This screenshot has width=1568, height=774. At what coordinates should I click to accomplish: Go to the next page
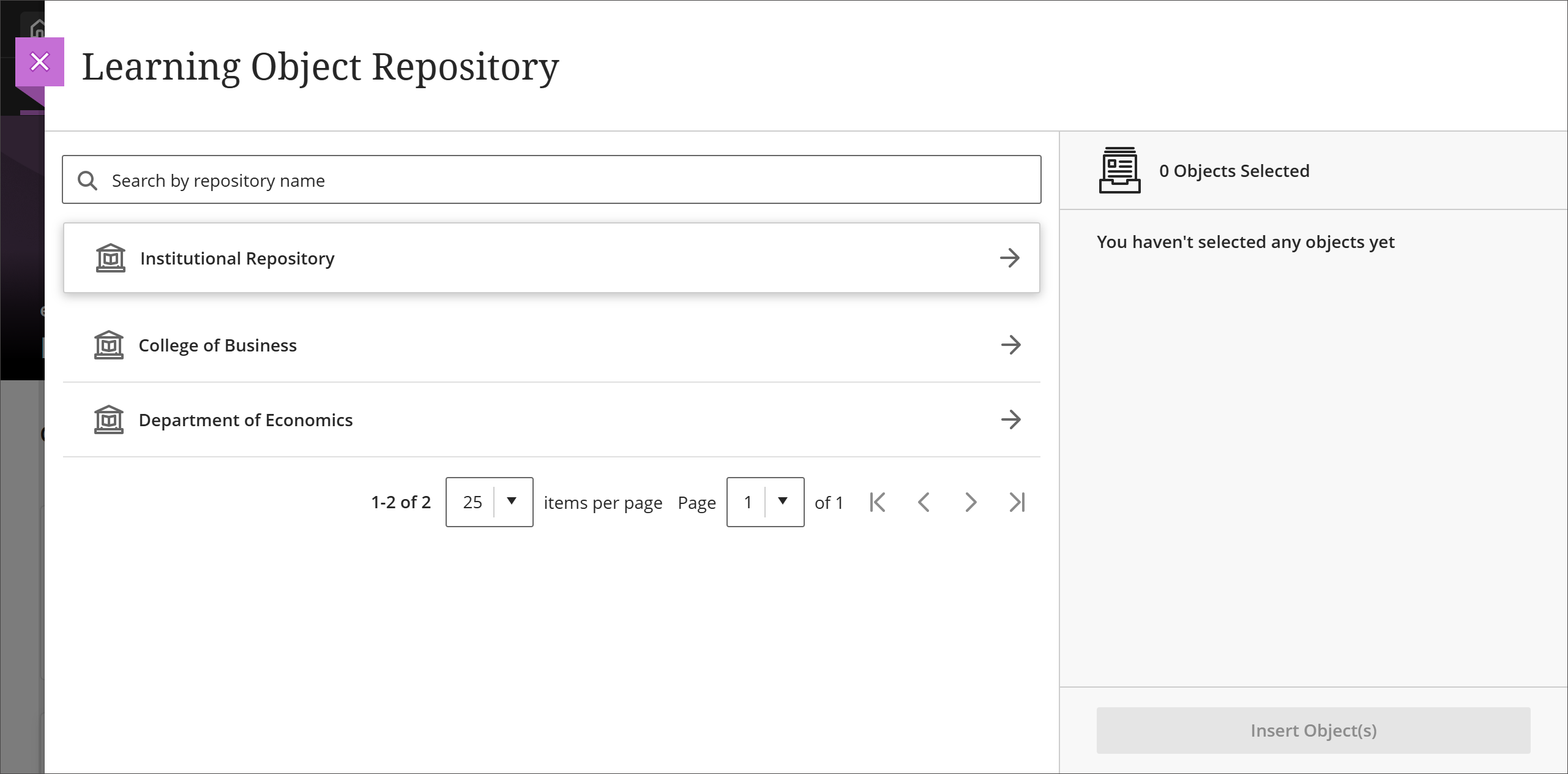click(x=971, y=502)
